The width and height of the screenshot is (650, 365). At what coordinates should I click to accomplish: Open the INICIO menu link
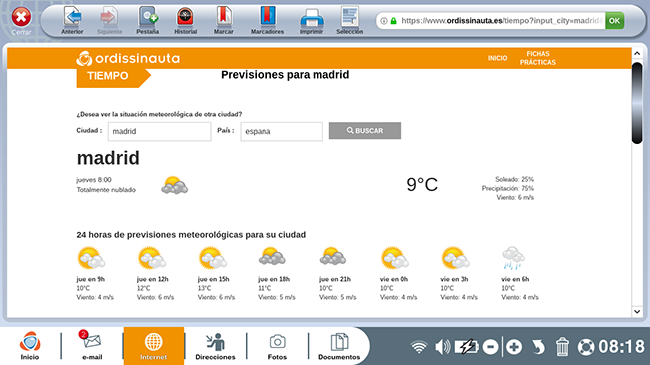(497, 58)
